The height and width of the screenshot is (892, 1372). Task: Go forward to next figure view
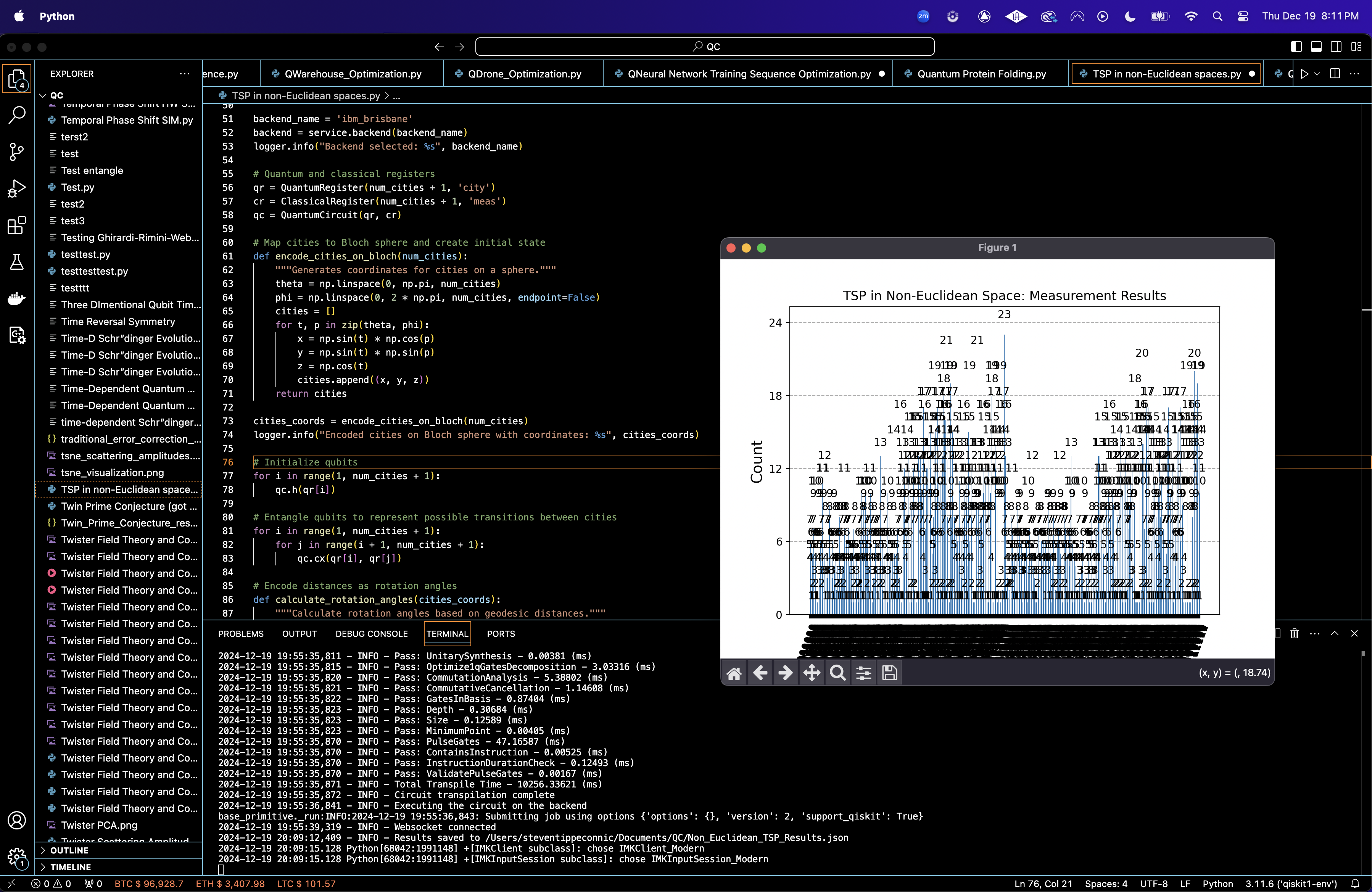pos(785,673)
